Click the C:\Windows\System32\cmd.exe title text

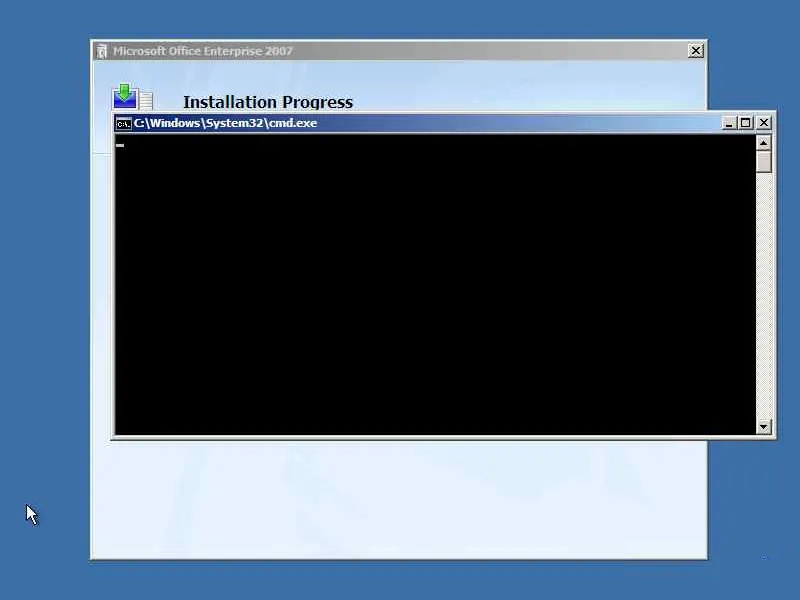tap(225, 123)
